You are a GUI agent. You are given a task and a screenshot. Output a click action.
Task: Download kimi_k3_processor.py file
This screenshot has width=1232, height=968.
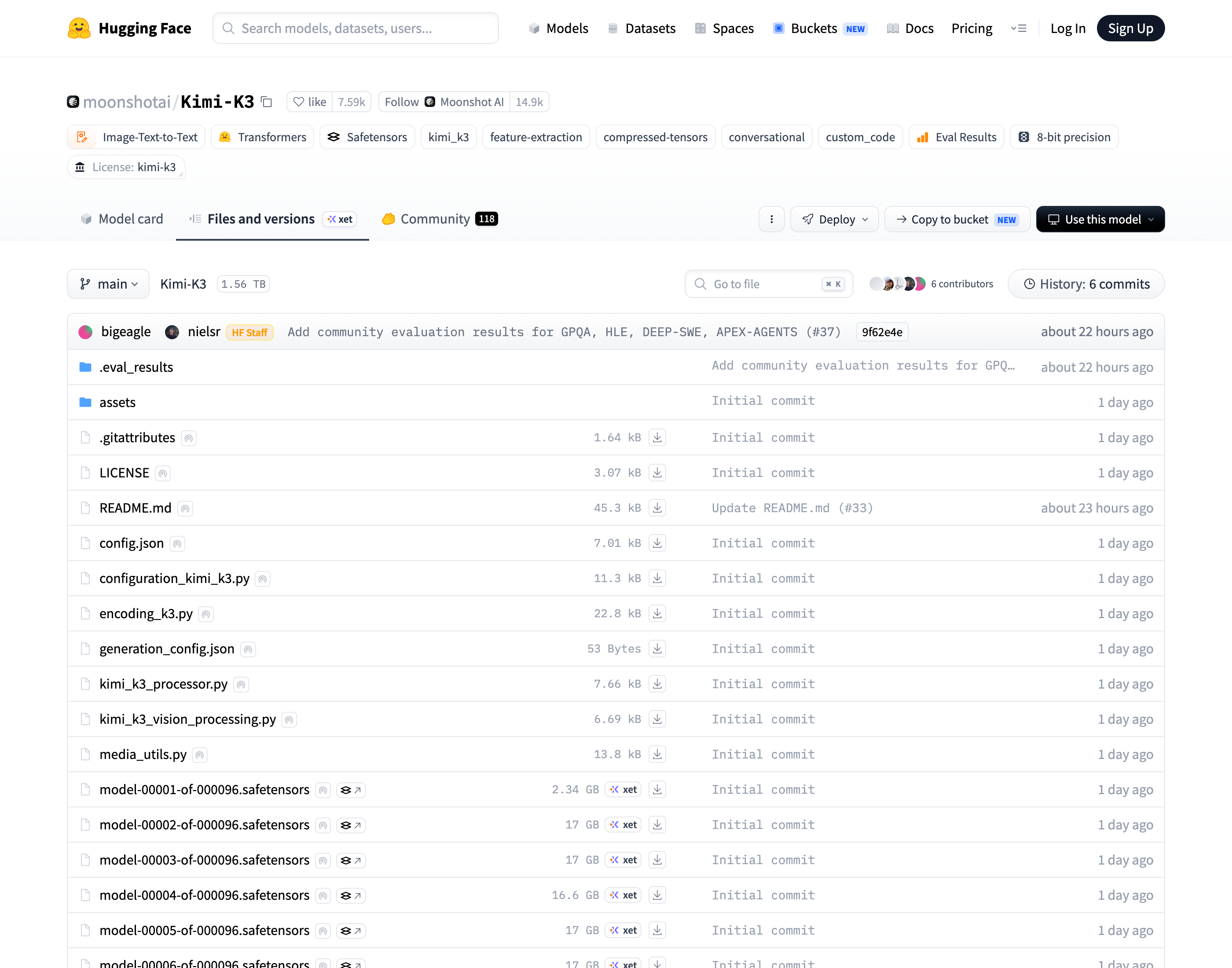tap(657, 683)
